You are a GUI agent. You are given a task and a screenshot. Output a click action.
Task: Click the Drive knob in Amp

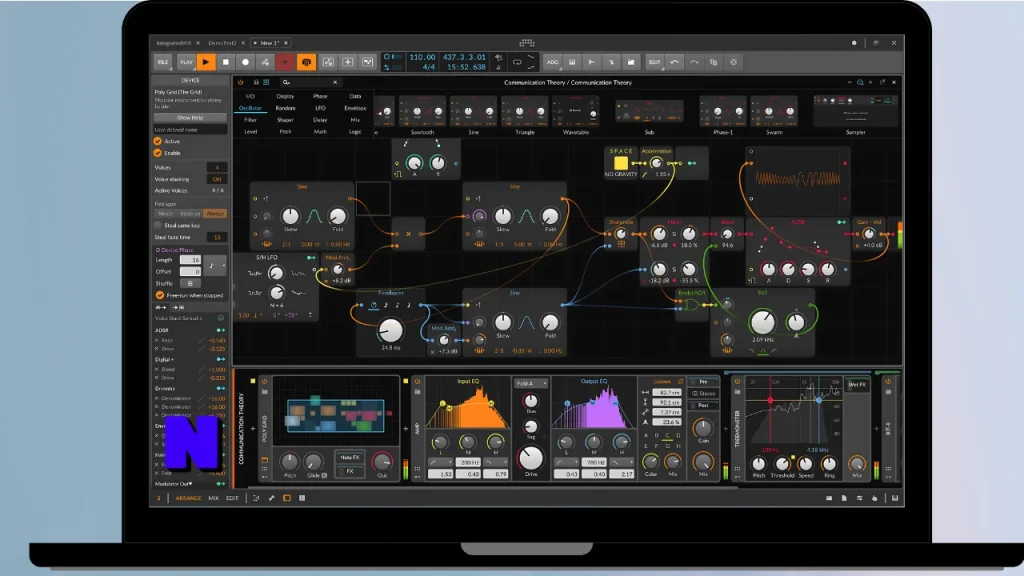[530, 458]
